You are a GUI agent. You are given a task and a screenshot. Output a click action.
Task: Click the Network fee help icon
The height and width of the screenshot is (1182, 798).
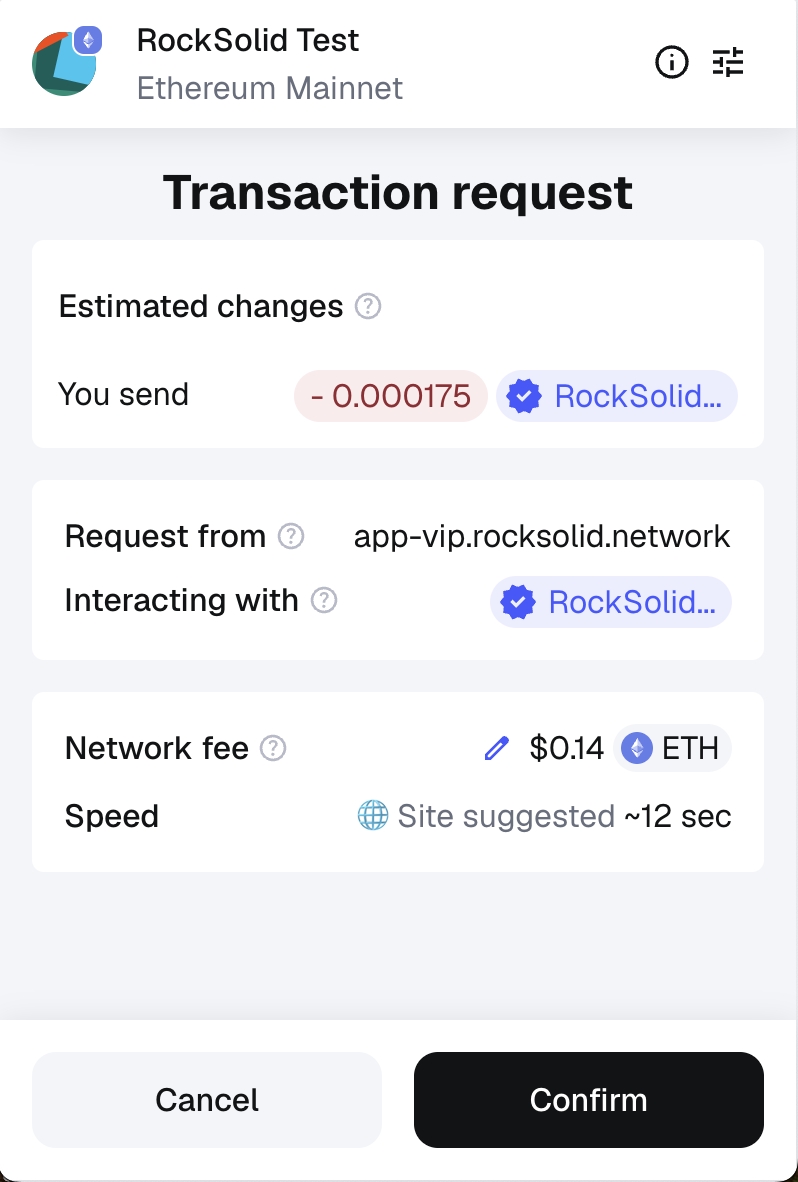273,748
